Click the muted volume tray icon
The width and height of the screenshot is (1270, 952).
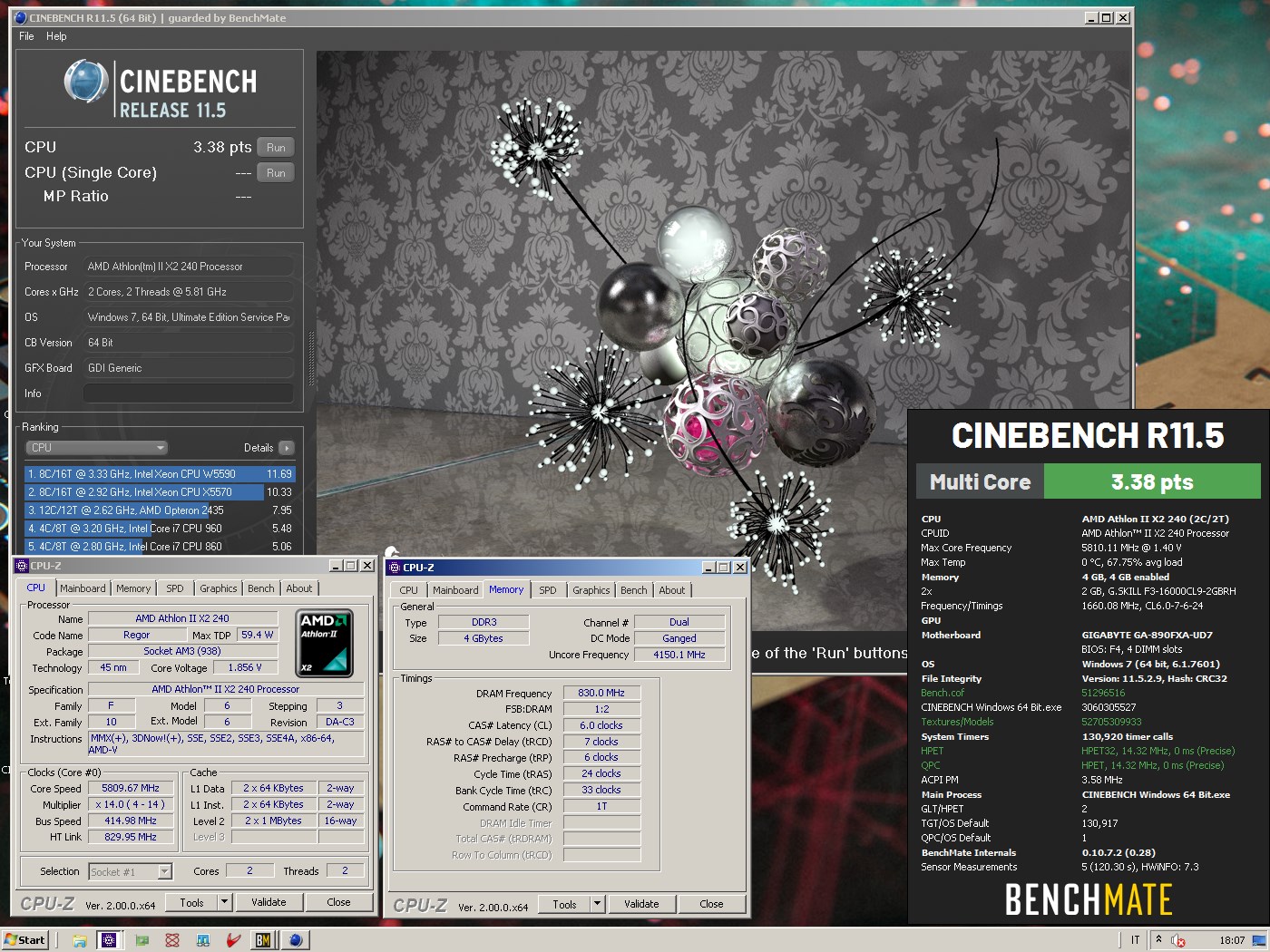point(1178,940)
